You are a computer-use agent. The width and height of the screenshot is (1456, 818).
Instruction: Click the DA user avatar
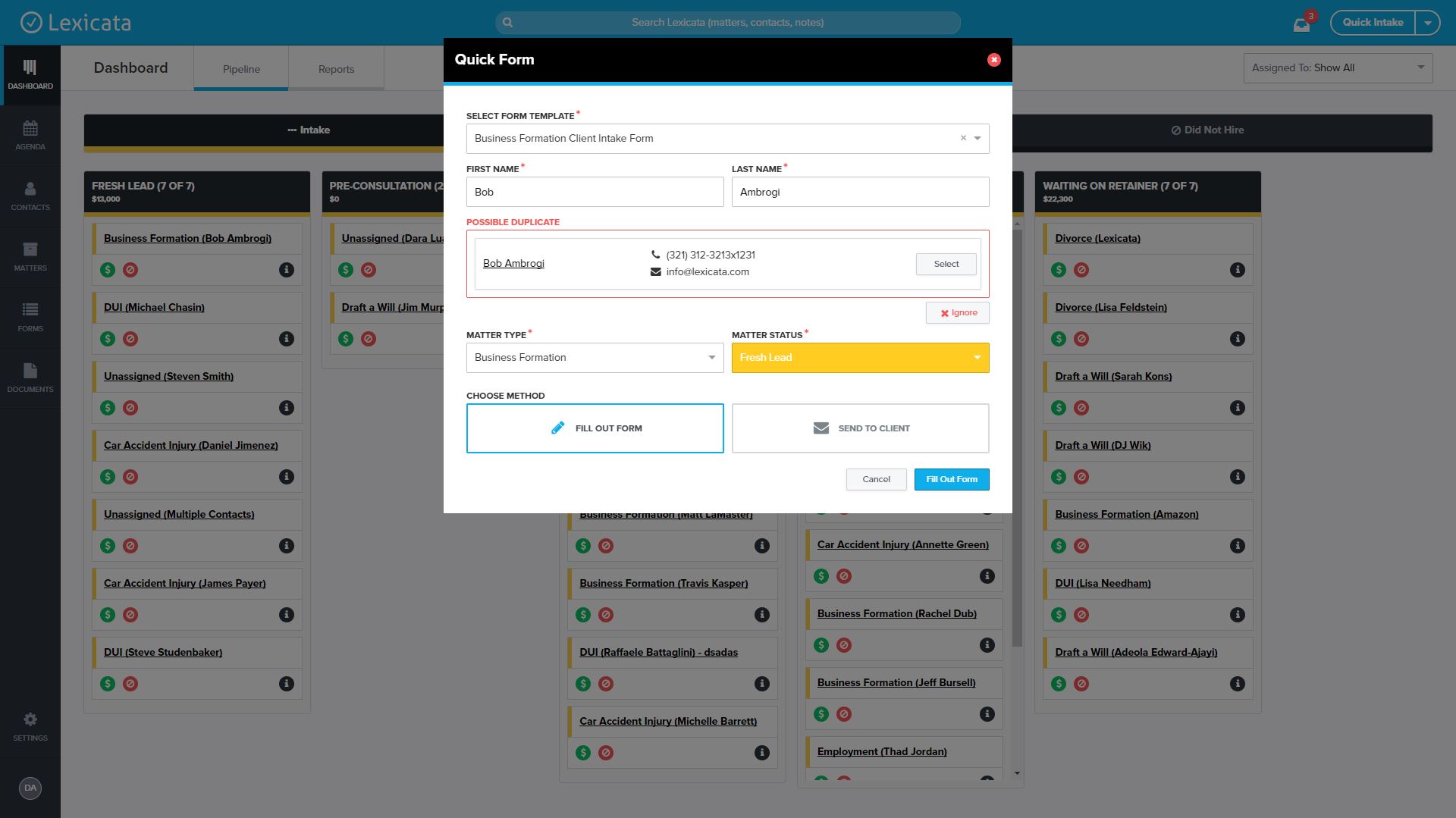(x=30, y=788)
